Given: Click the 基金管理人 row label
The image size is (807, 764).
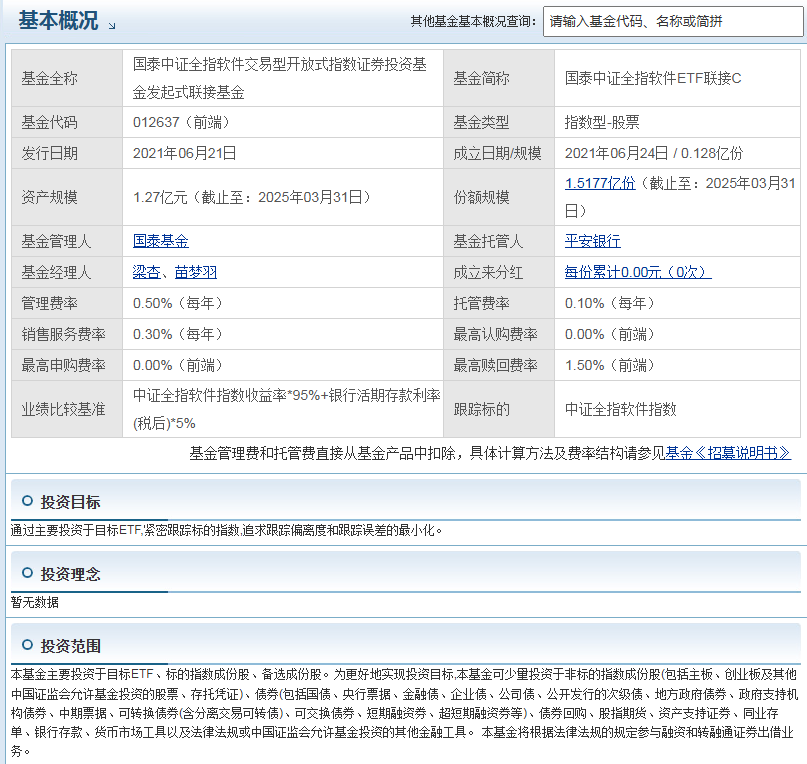Looking at the screenshot, I should tap(57, 241).
